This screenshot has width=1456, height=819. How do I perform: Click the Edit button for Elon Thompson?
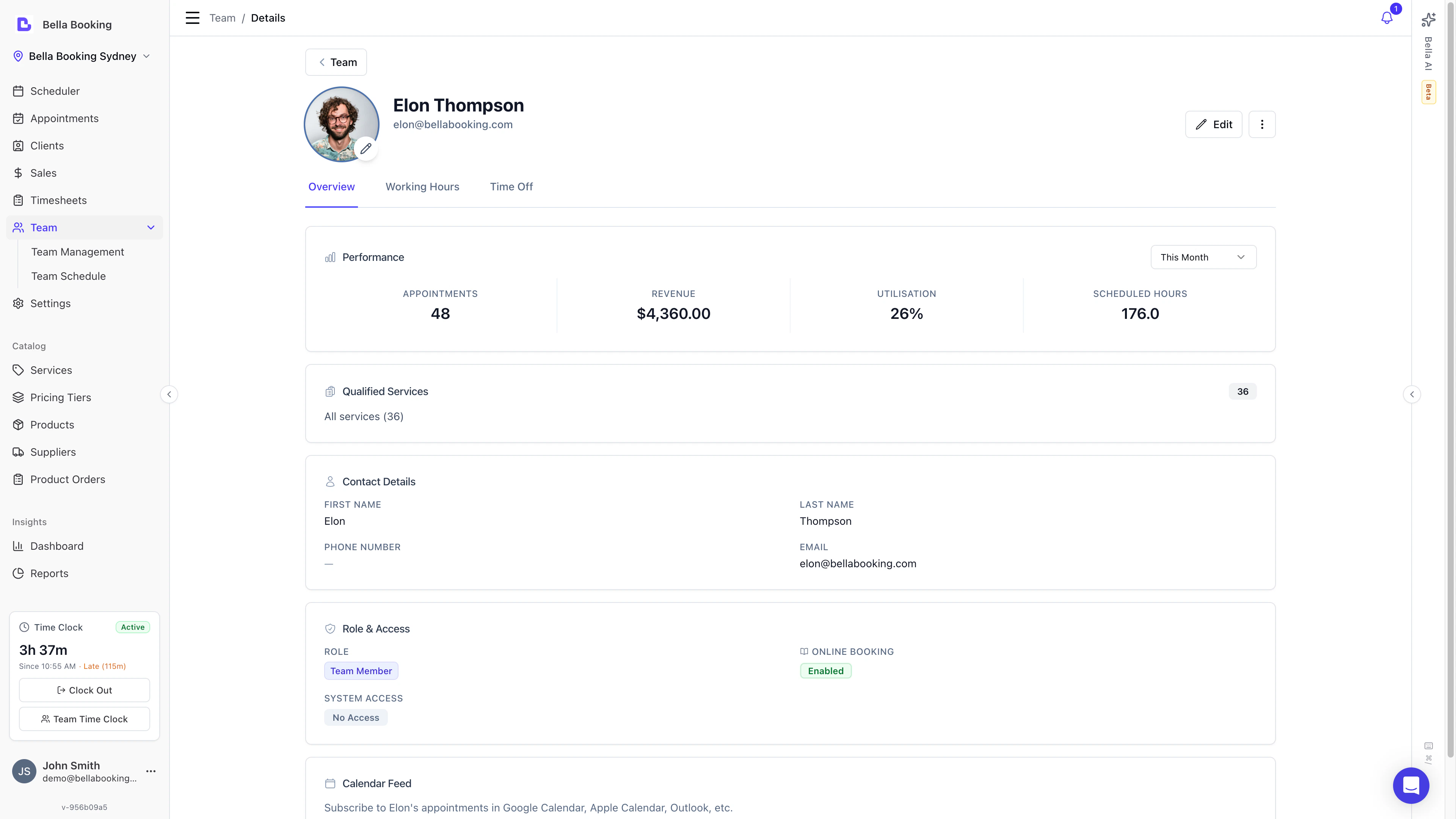[x=1213, y=124]
